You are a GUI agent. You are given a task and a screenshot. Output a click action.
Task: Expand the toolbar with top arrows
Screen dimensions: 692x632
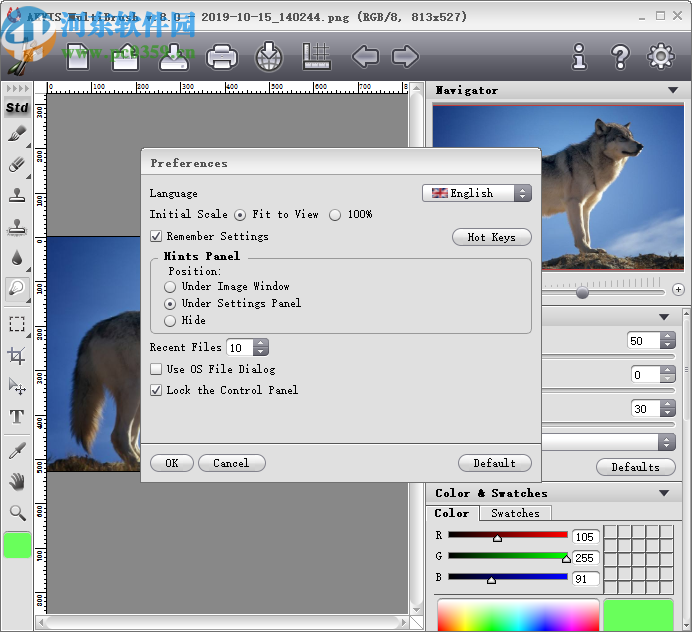pos(17,88)
